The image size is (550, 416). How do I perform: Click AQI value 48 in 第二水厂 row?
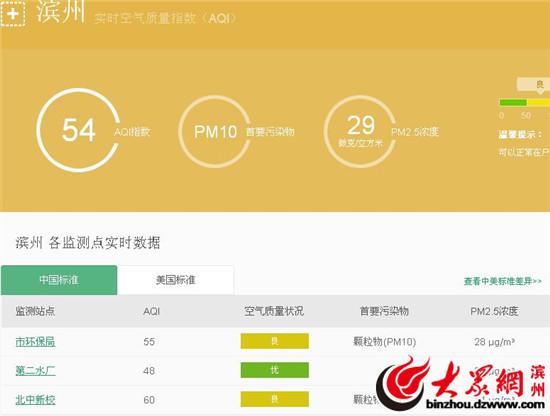tap(149, 371)
